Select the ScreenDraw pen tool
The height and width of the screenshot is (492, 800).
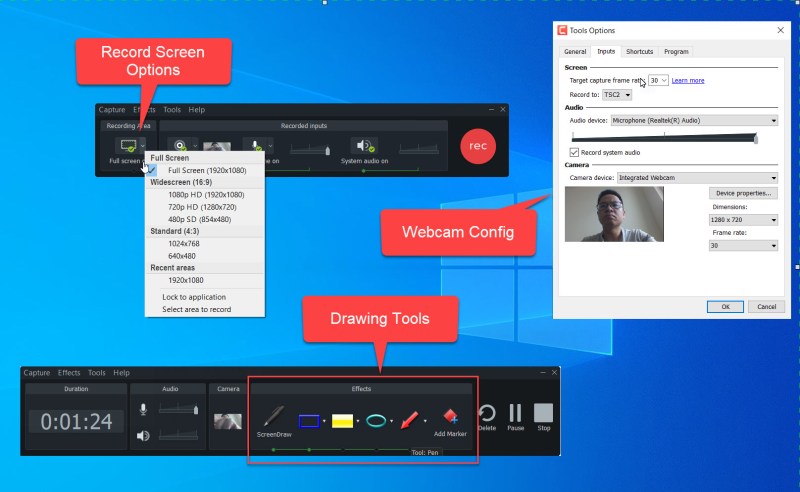point(274,420)
